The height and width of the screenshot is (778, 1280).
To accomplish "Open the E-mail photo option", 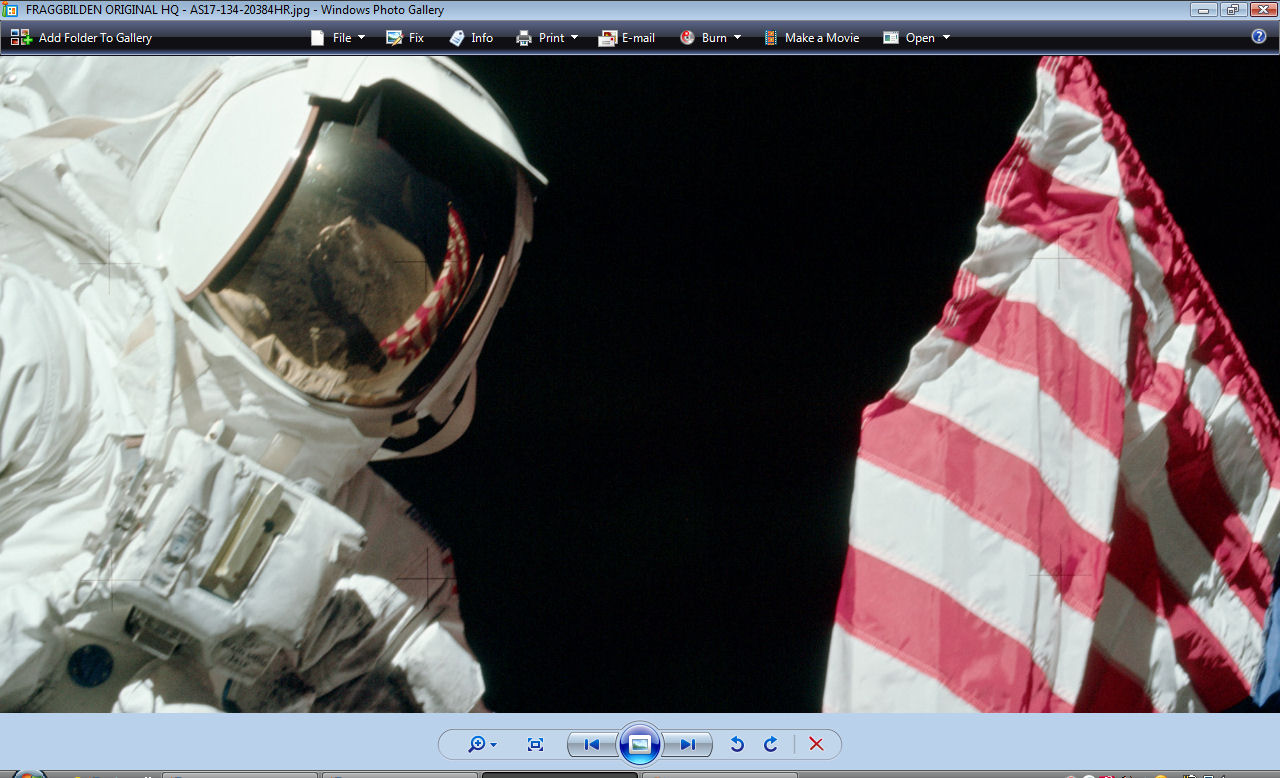I will (627, 37).
